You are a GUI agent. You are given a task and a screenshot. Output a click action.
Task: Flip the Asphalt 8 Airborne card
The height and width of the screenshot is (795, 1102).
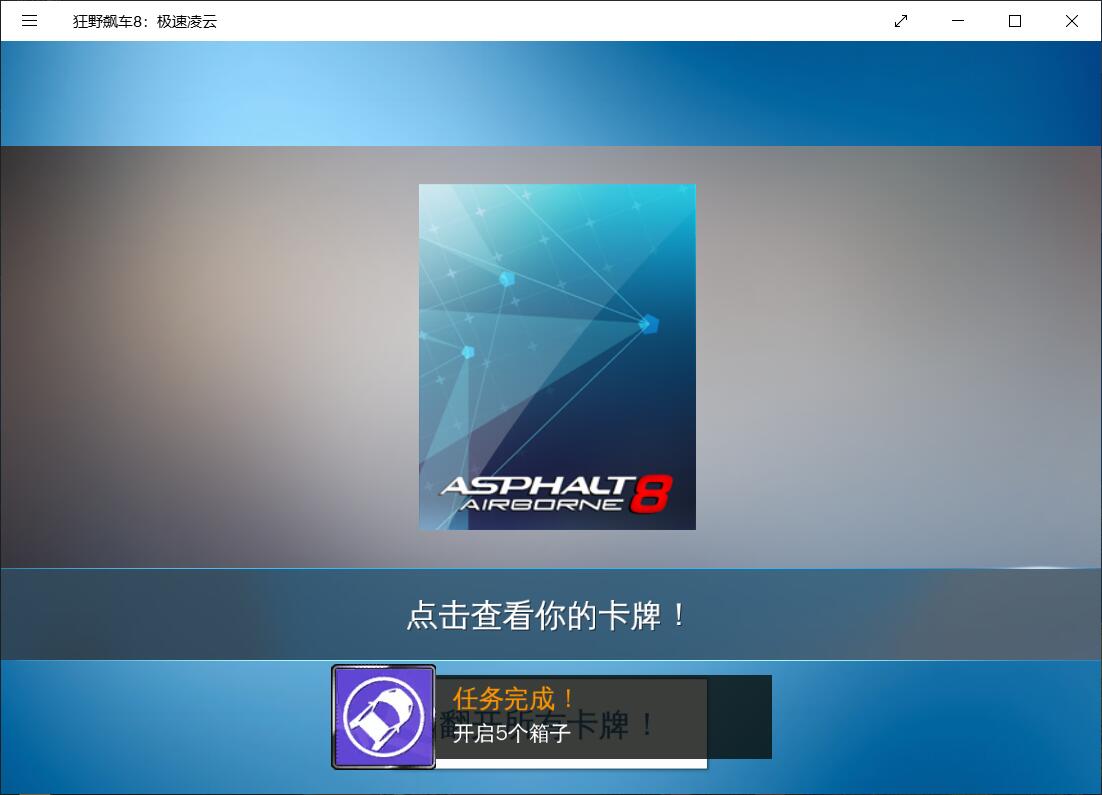pyautogui.click(x=557, y=357)
